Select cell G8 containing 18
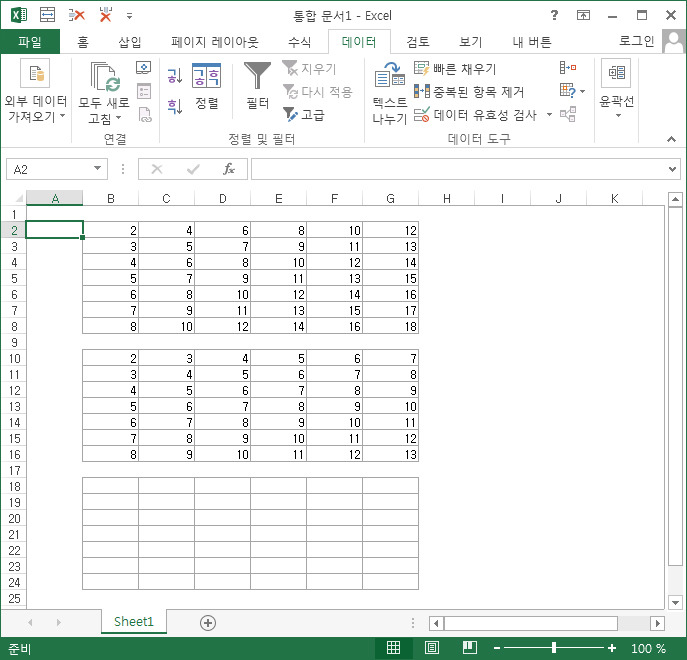687x660 pixels. (x=390, y=326)
